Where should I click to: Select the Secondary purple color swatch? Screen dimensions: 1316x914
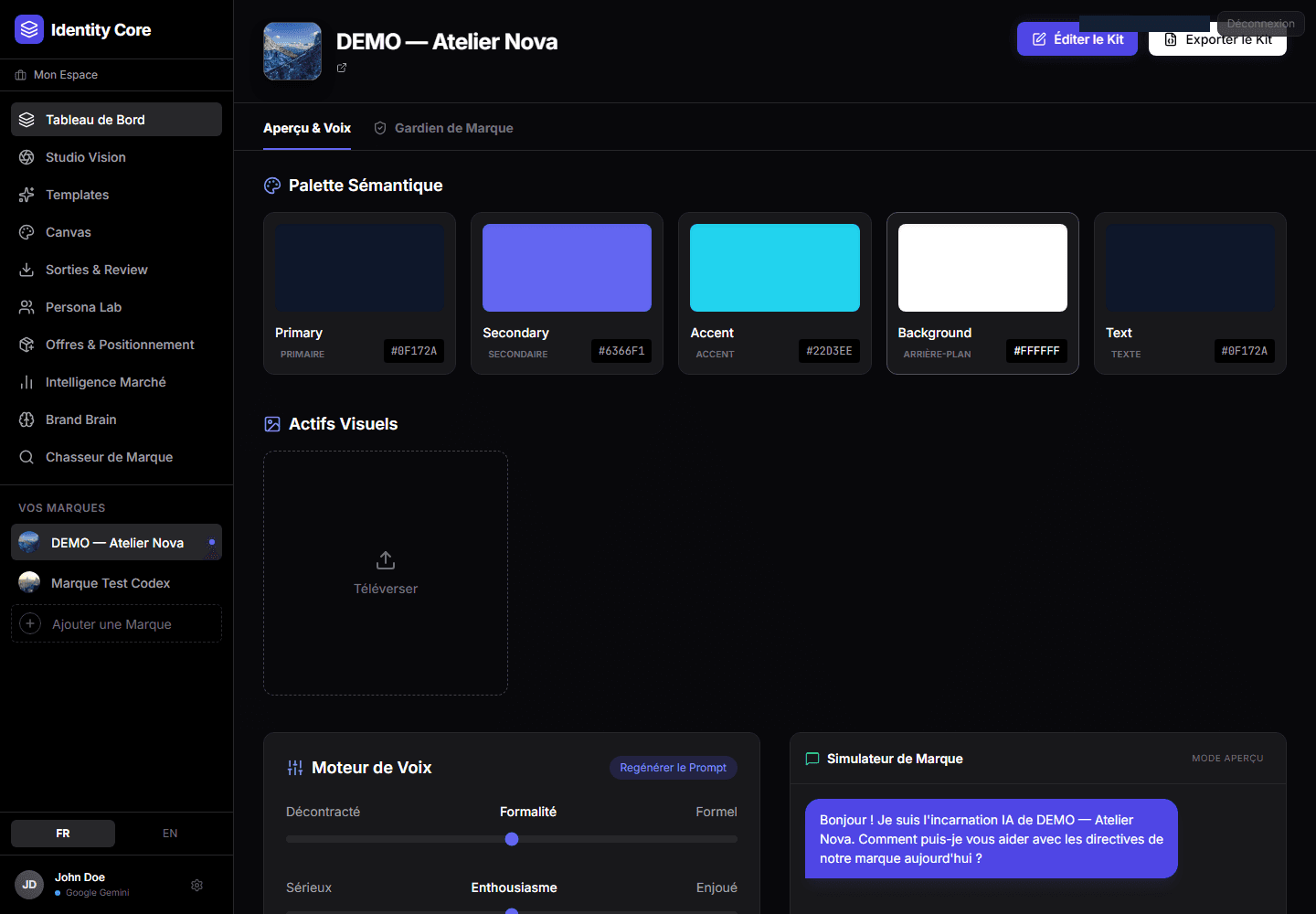tap(567, 268)
